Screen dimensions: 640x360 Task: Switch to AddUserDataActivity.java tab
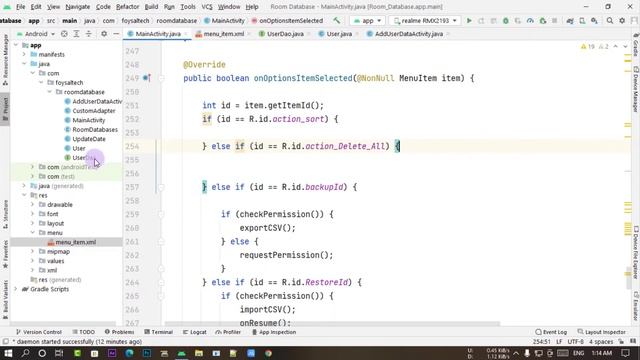409,34
